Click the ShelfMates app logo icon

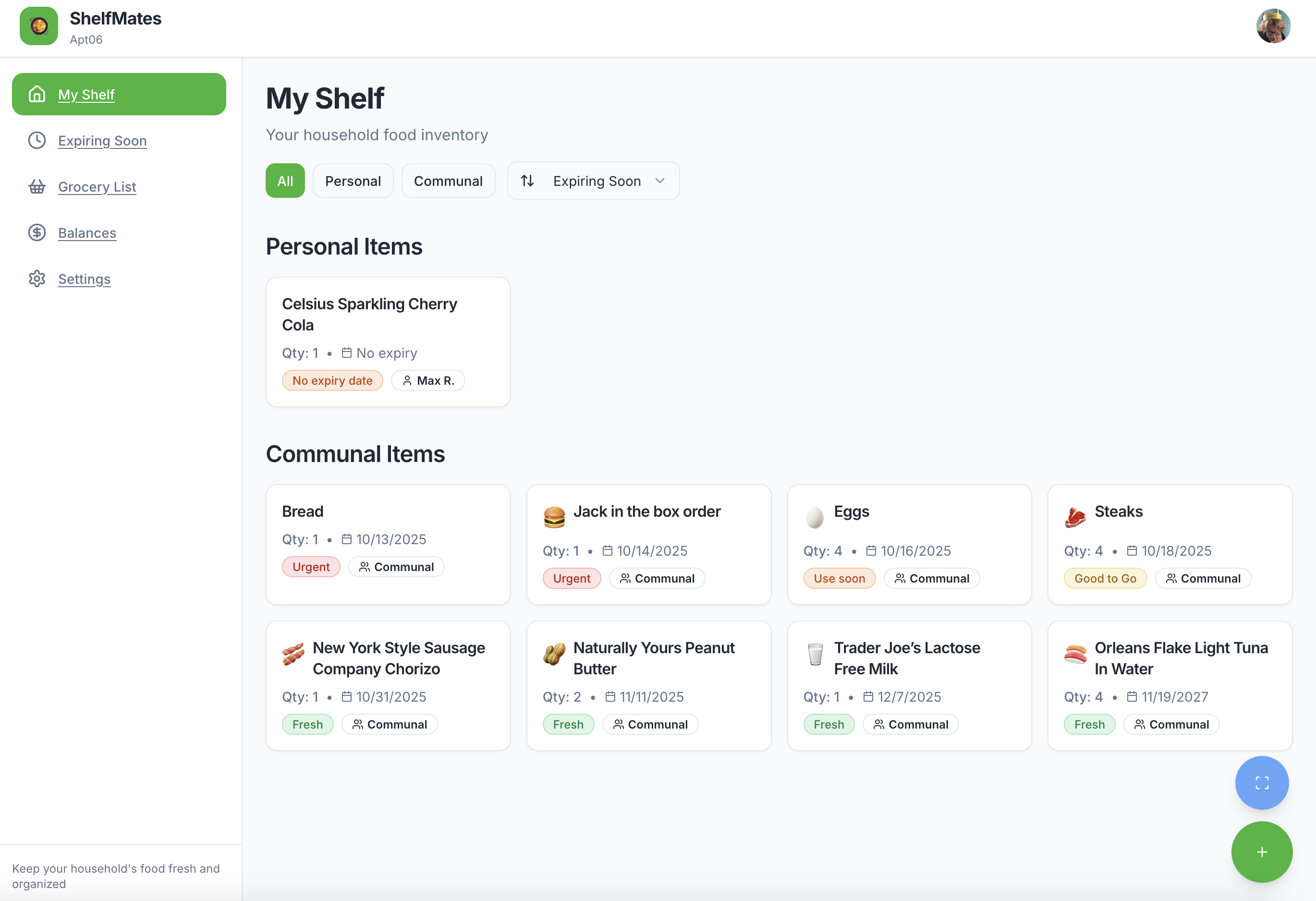click(38, 26)
